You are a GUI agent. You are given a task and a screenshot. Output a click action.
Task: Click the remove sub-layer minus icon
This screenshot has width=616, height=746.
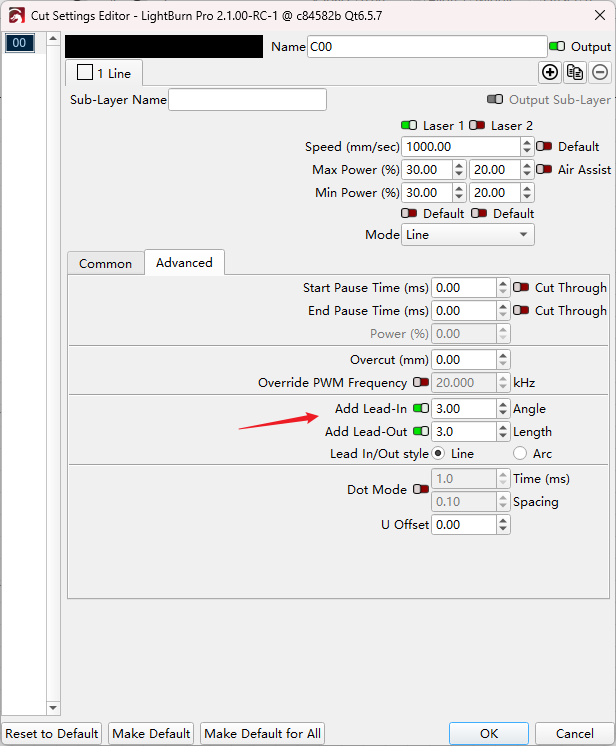tap(599, 72)
